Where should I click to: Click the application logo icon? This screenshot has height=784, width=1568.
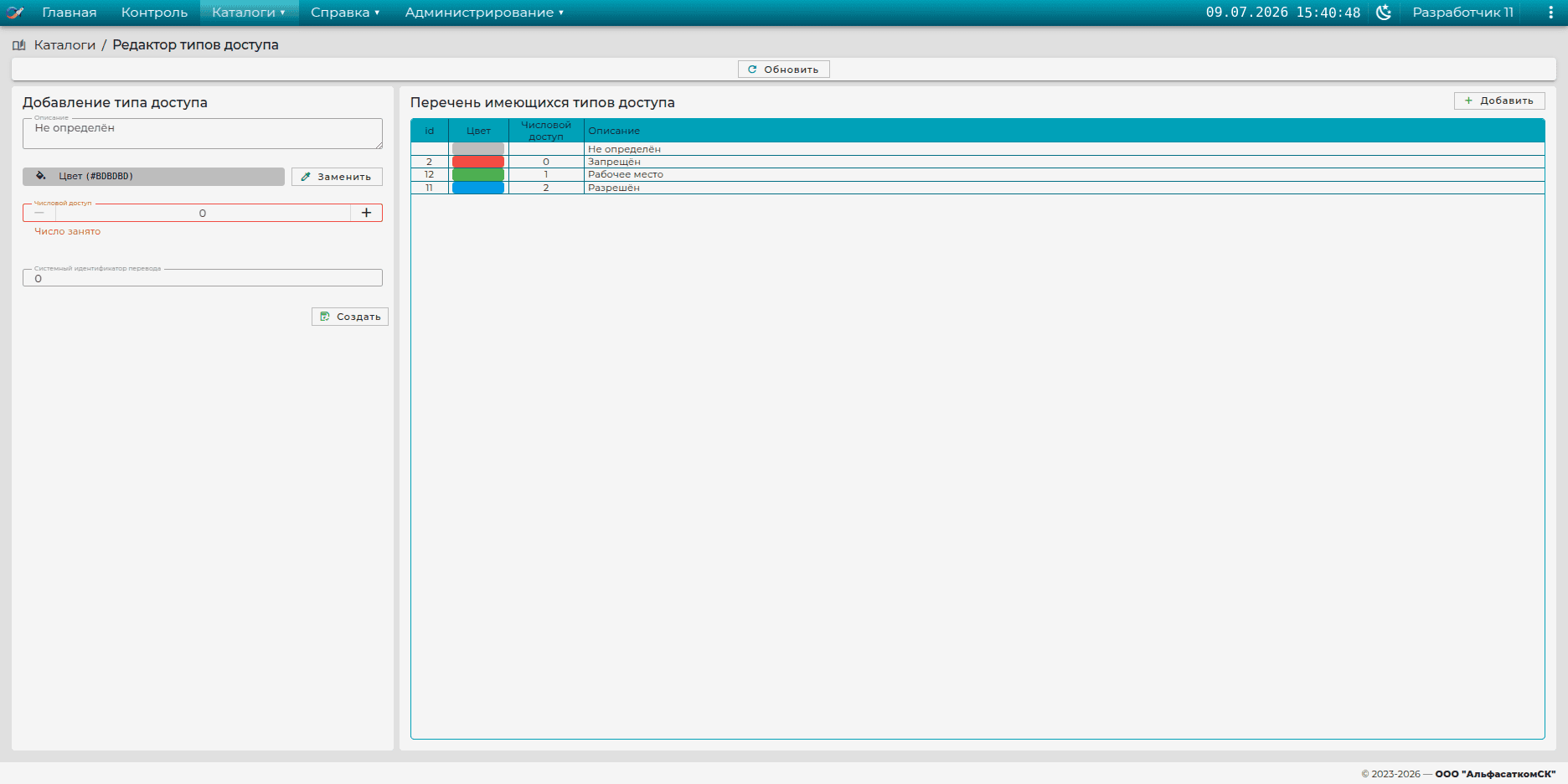tap(15, 13)
